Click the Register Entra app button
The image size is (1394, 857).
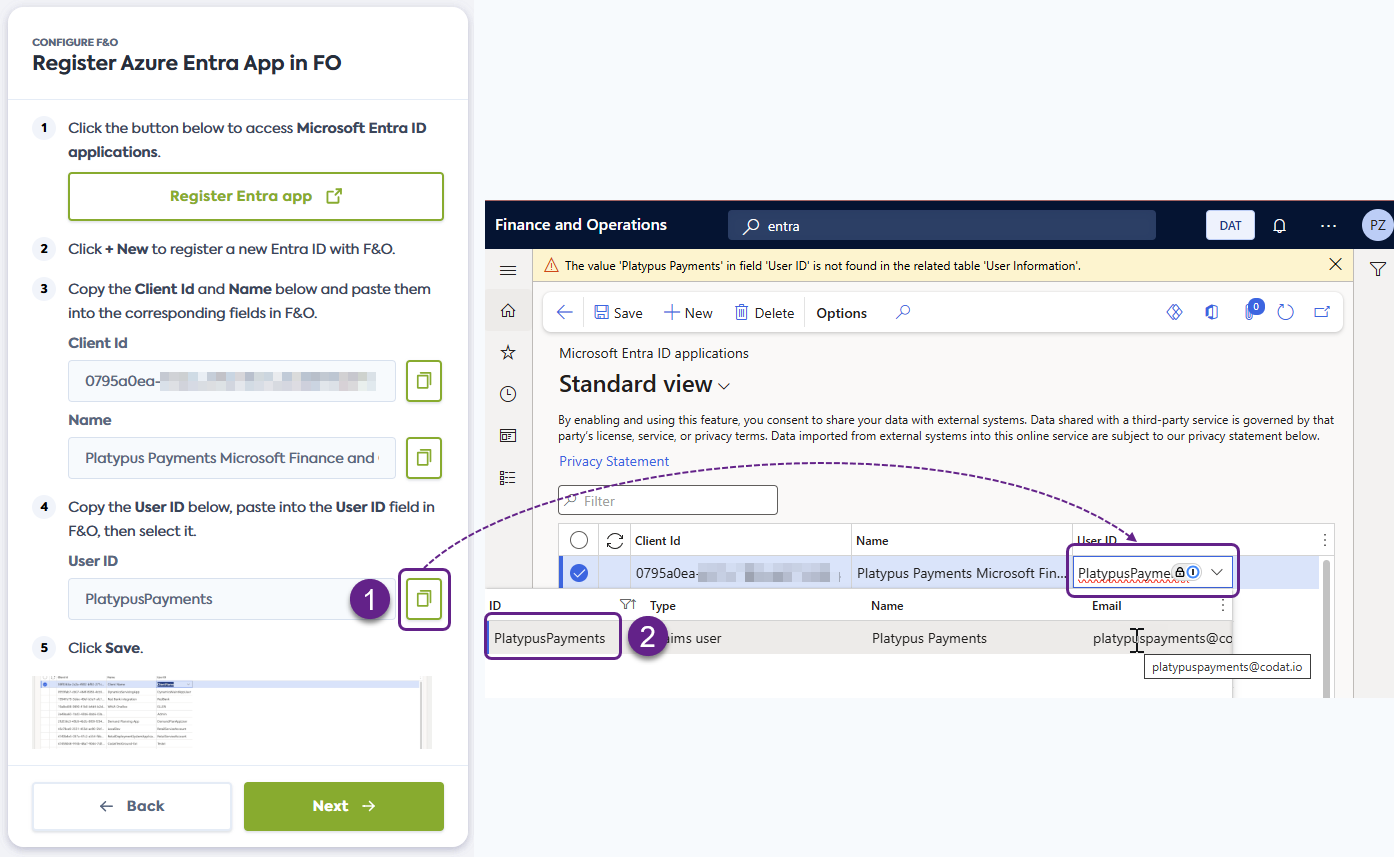point(256,196)
